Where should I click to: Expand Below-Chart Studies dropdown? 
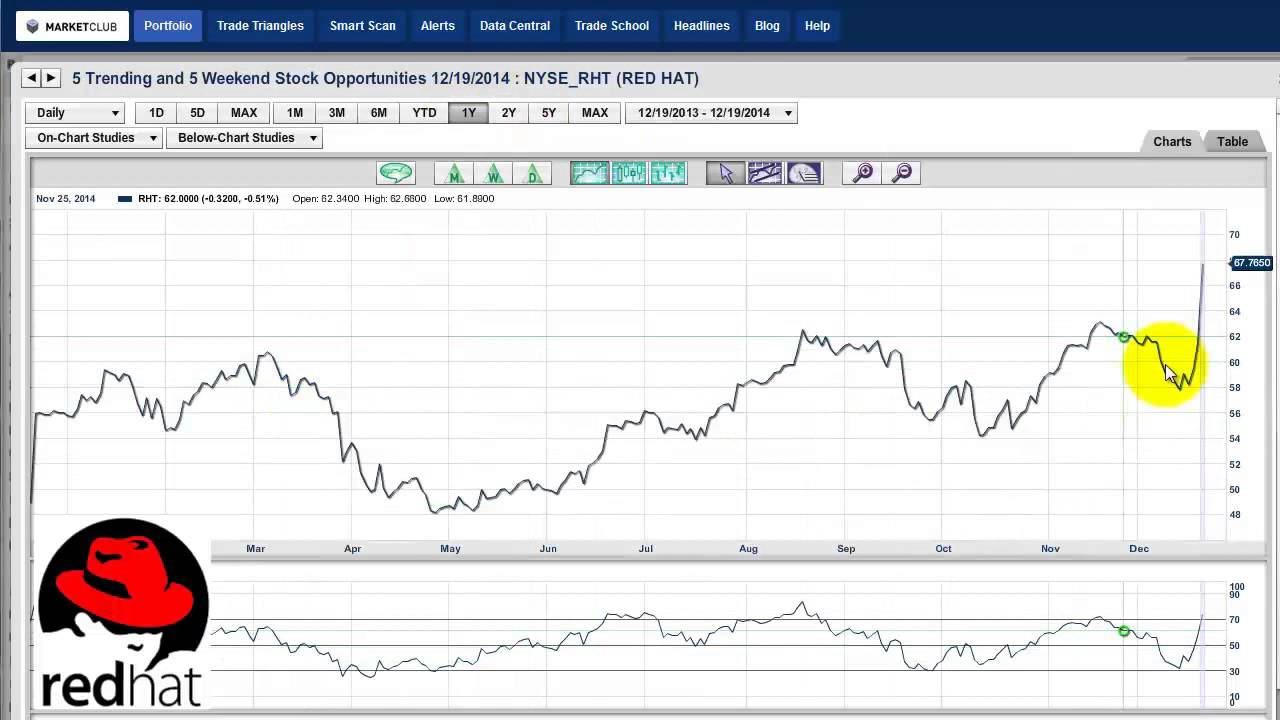click(x=245, y=138)
